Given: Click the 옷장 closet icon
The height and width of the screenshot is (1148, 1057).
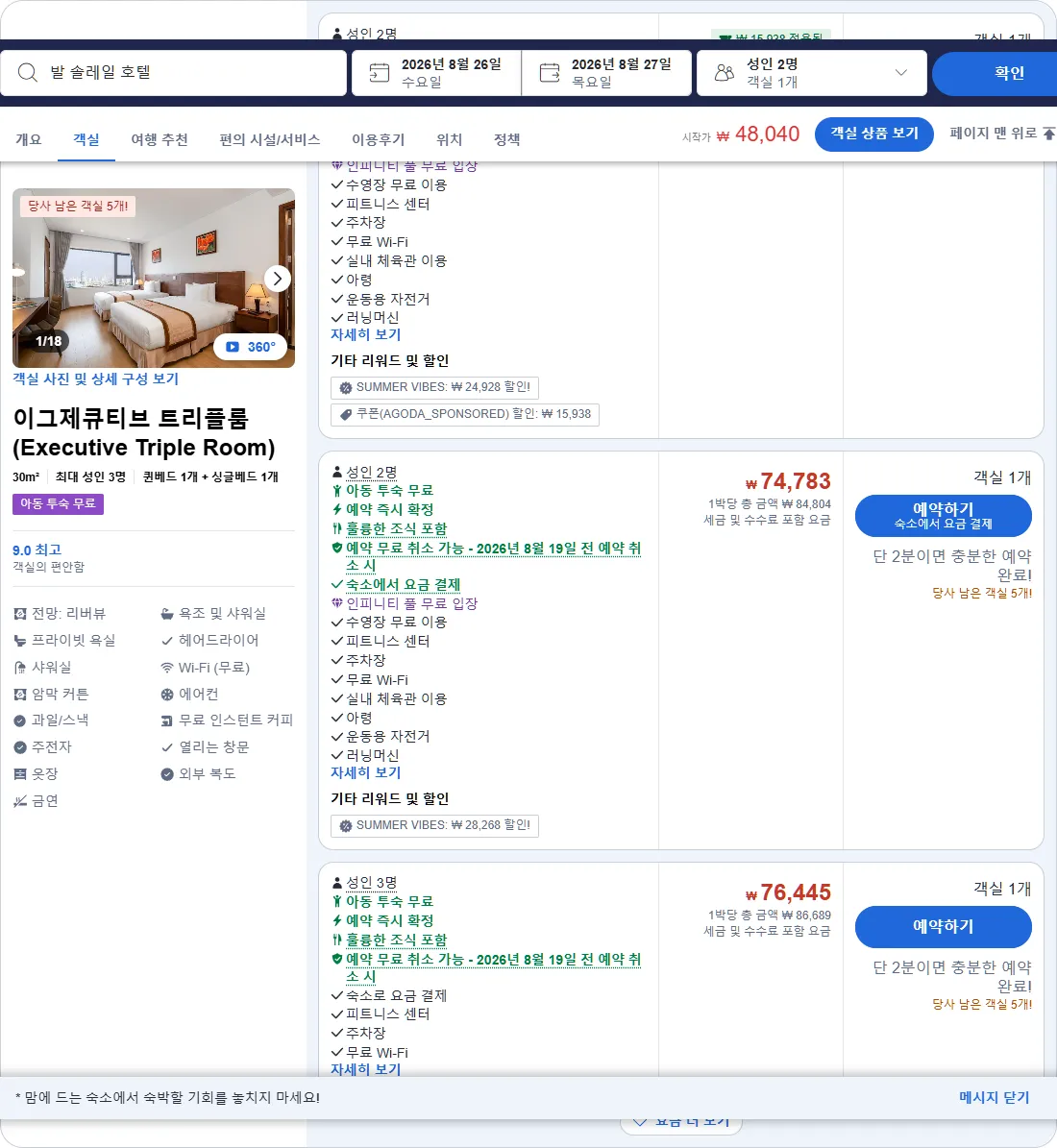Looking at the screenshot, I should coord(20,774).
